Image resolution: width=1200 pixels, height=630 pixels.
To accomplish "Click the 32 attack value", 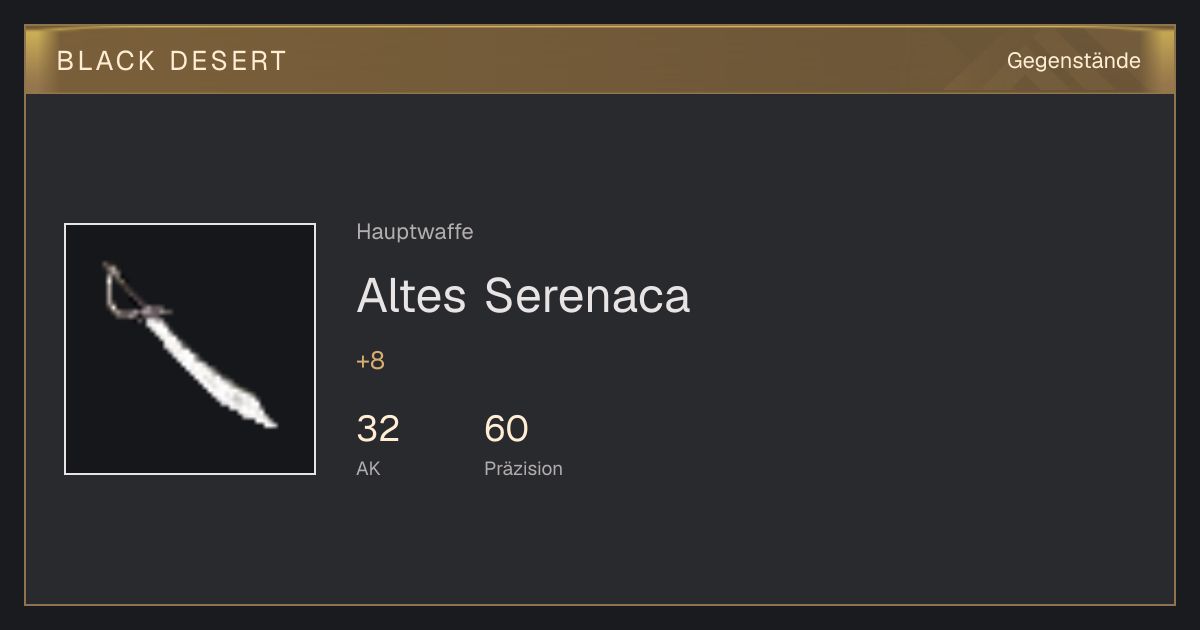I will (378, 429).
